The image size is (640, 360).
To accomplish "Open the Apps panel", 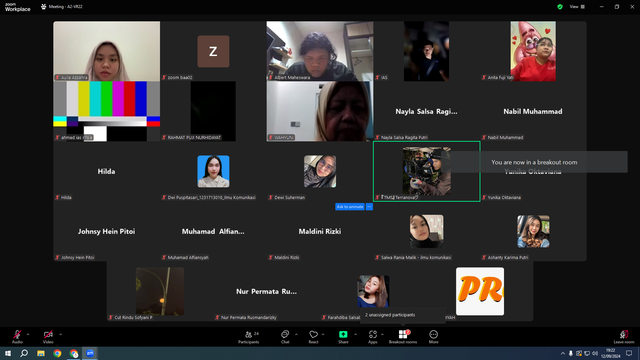I will point(373,337).
